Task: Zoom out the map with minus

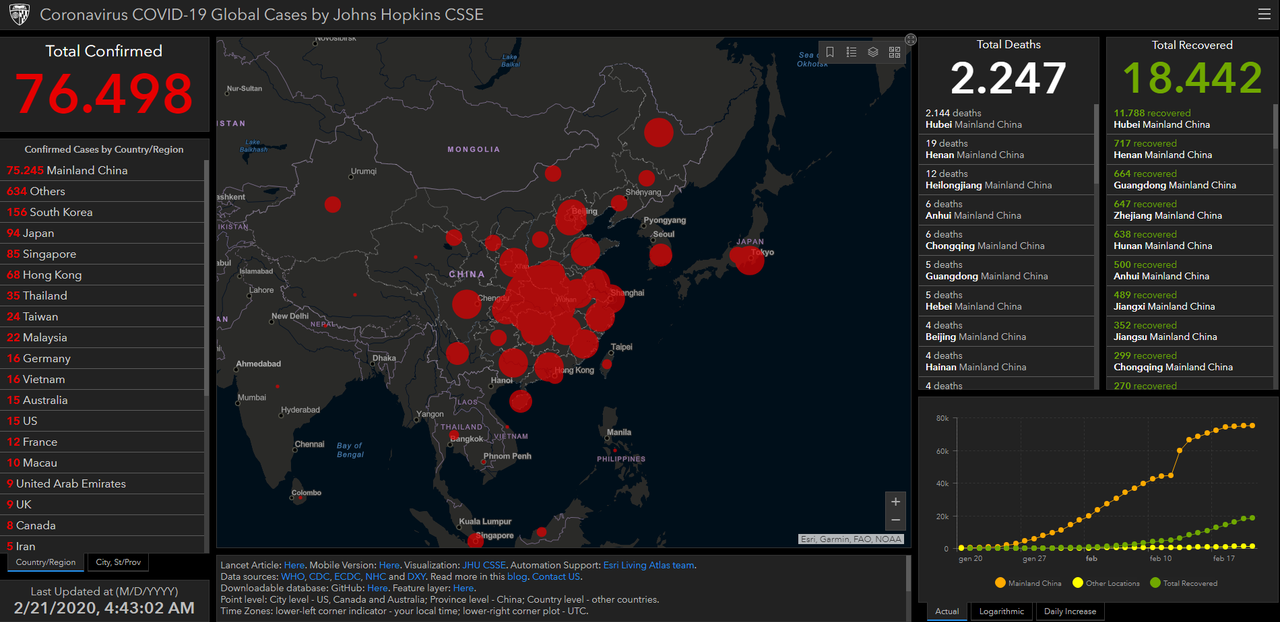Action: pyautogui.click(x=895, y=521)
